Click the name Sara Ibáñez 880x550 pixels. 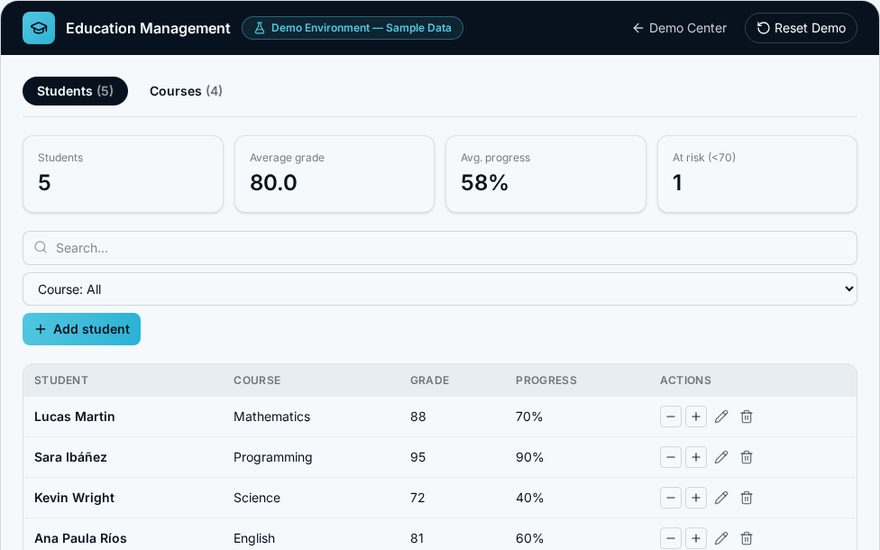pos(71,457)
